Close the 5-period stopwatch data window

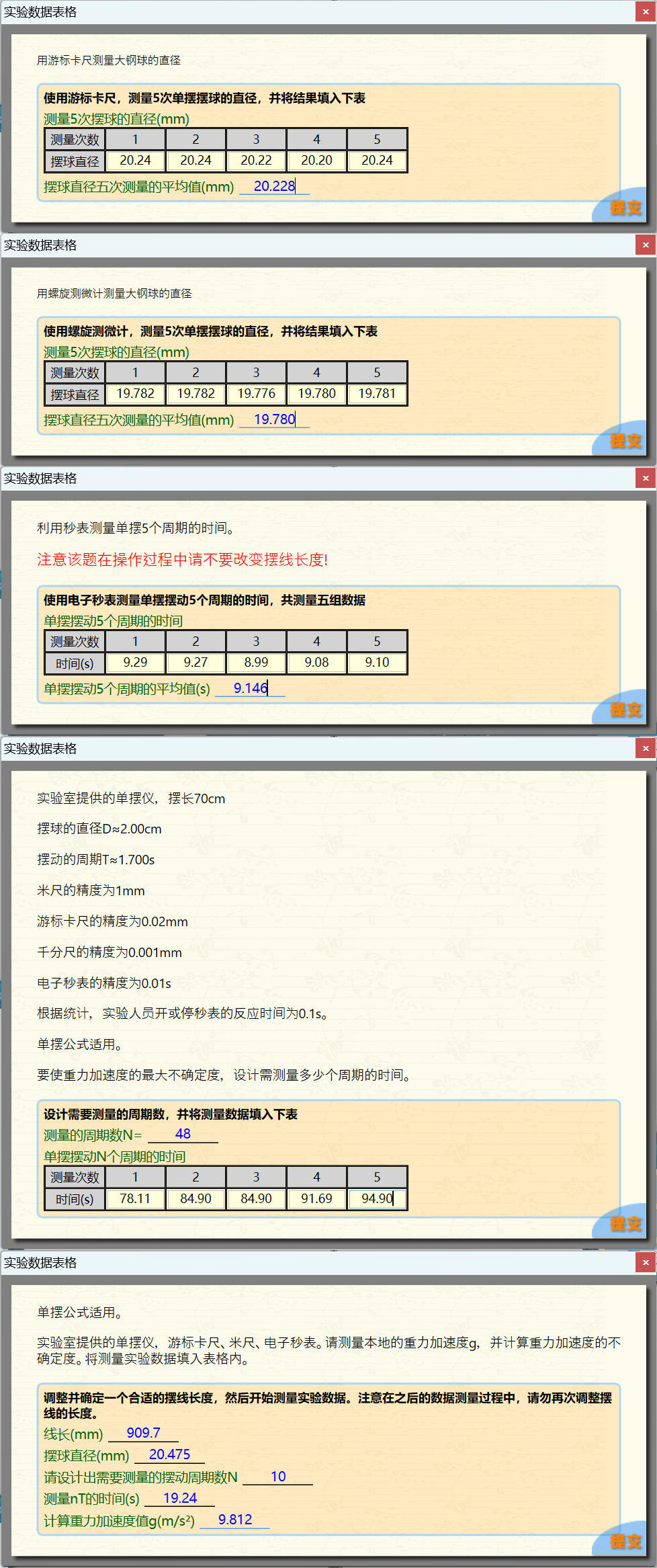click(646, 479)
